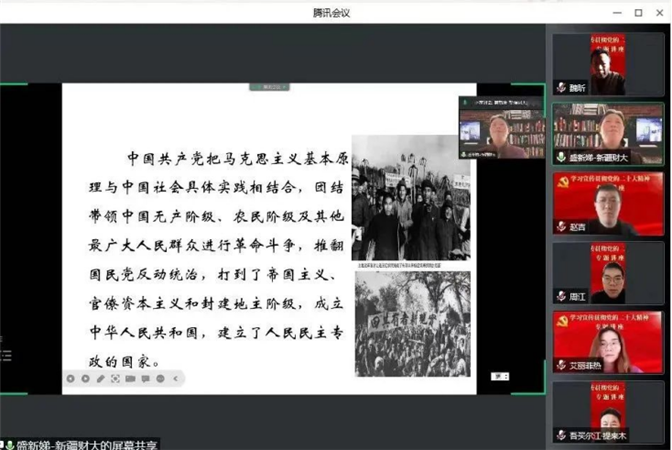Click active mic icon on 盛新娣-新疆财大 tile
The image size is (672, 450).
[561, 157]
